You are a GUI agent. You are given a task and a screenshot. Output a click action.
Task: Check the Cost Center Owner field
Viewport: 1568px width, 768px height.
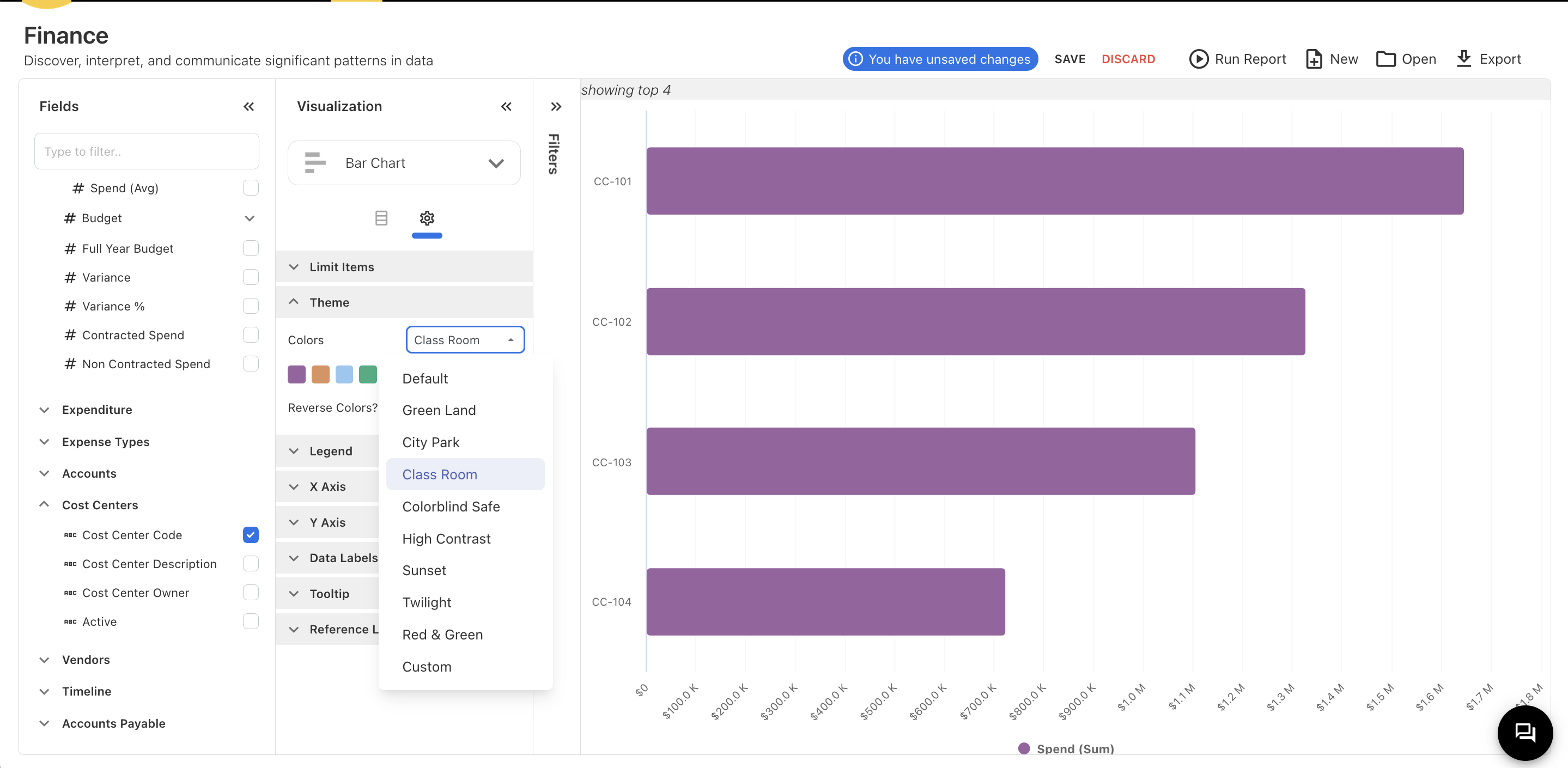[250, 593]
